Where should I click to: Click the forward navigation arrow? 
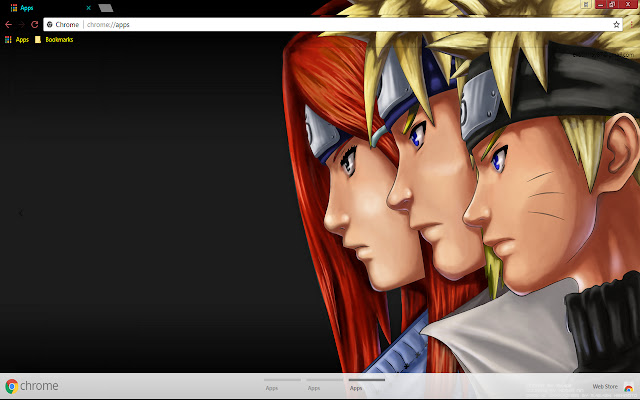pyautogui.click(x=21, y=24)
